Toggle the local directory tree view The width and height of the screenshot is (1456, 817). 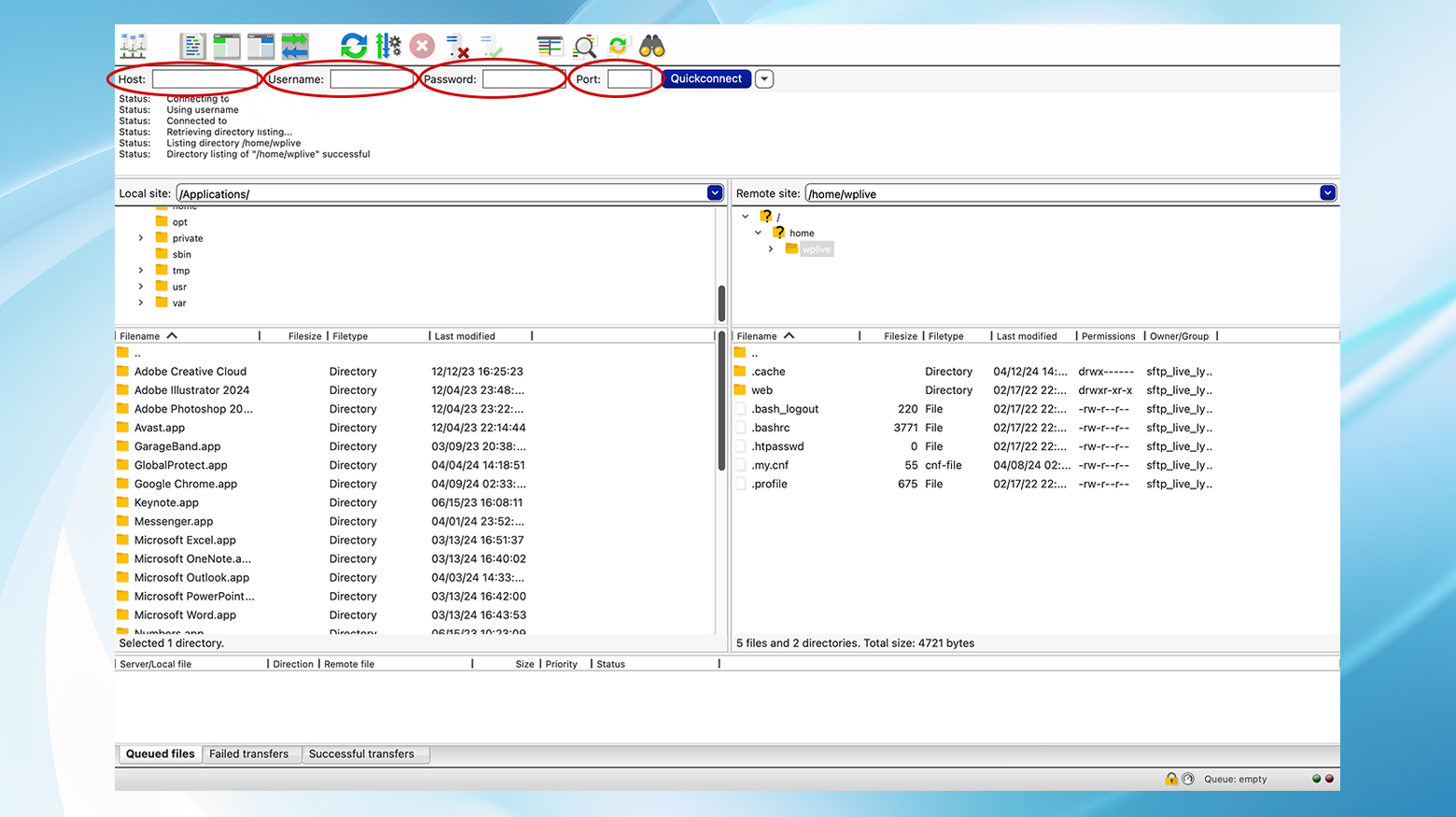(x=227, y=46)
